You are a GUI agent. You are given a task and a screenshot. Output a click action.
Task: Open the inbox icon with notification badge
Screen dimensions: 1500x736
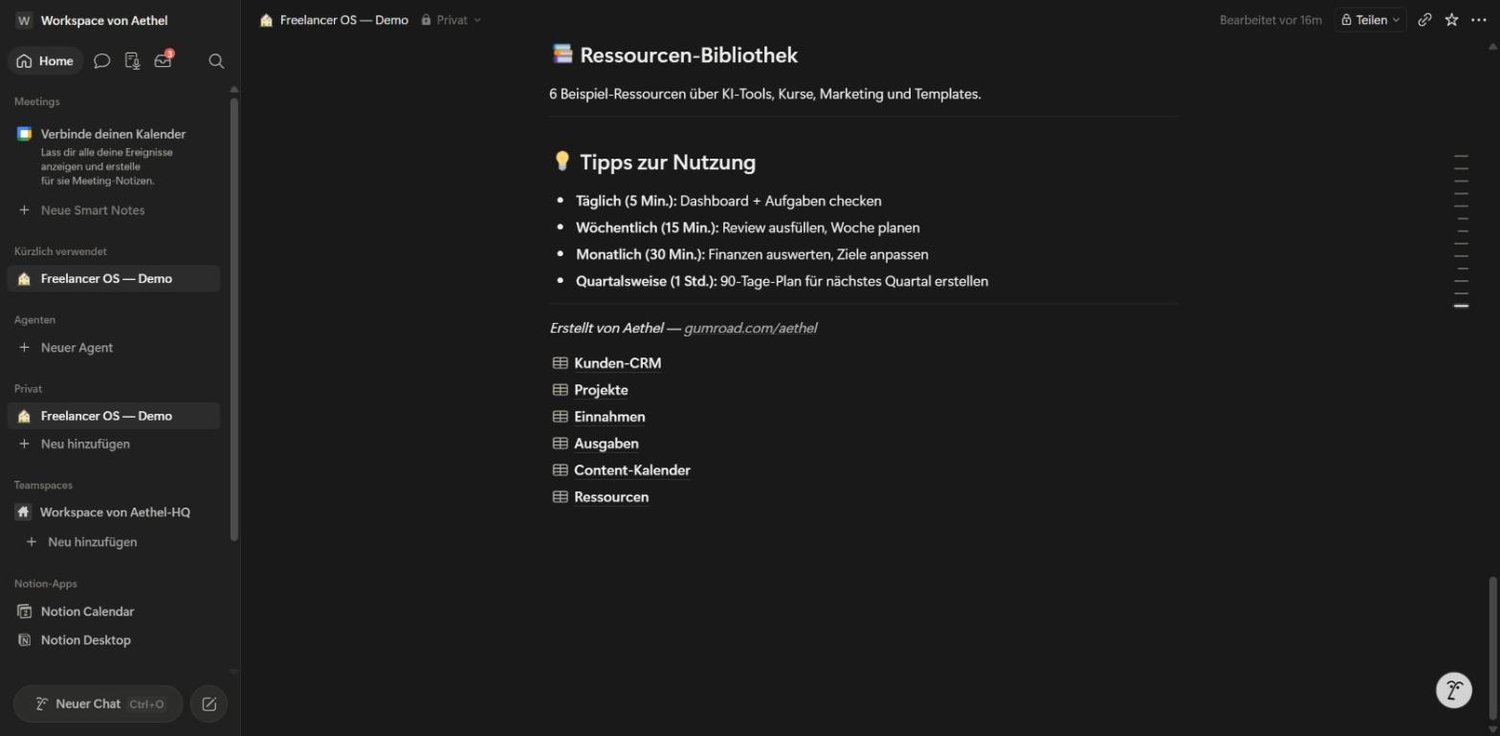(x=163, y=60)
